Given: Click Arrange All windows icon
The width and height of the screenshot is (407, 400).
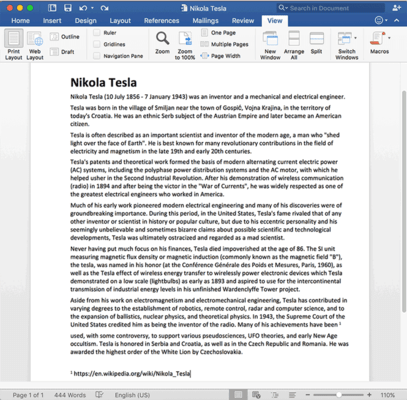Looking at the screenshot, I should [294, 39].
